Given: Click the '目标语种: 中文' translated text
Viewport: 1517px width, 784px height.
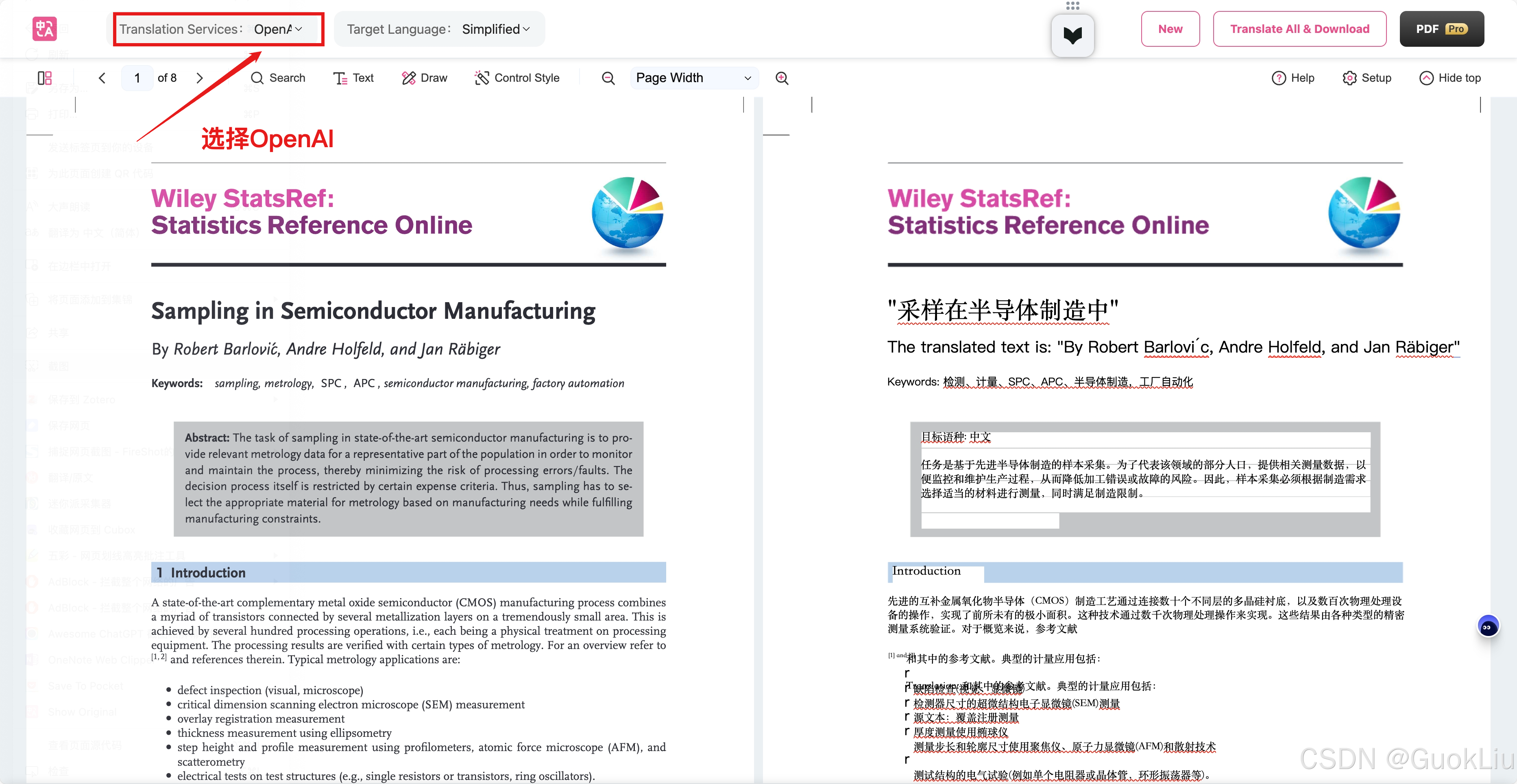Looking at the screenshot, I should pos(956,437).
